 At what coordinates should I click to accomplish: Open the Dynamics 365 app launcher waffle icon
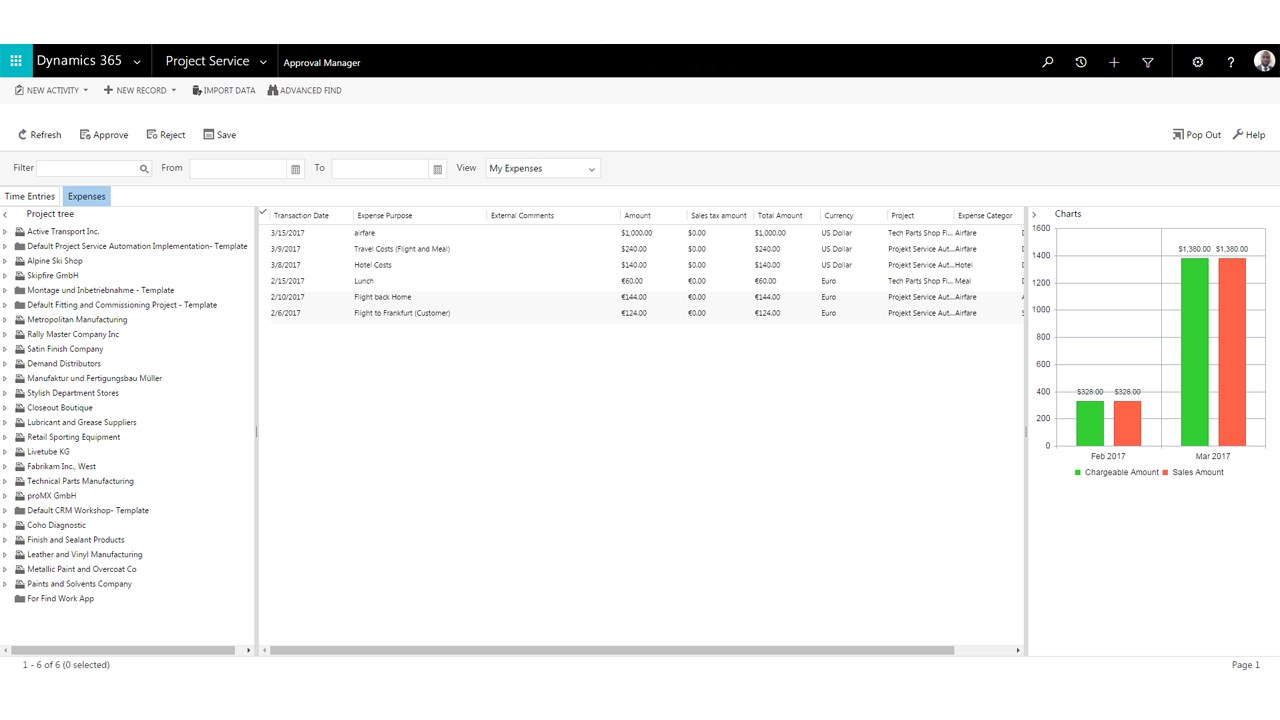point(16,61)
